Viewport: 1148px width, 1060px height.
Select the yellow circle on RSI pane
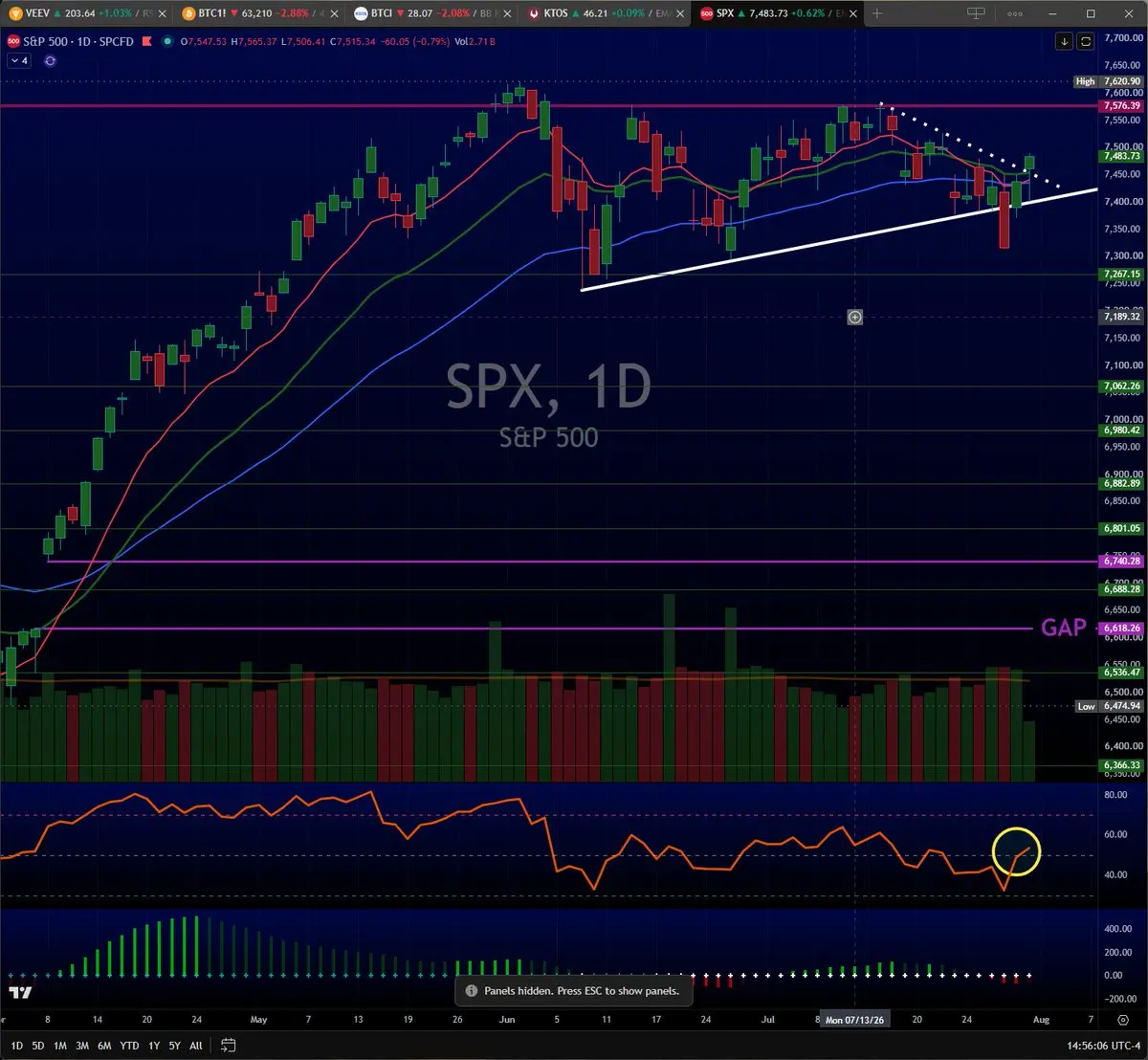(x=1016, y=851)
